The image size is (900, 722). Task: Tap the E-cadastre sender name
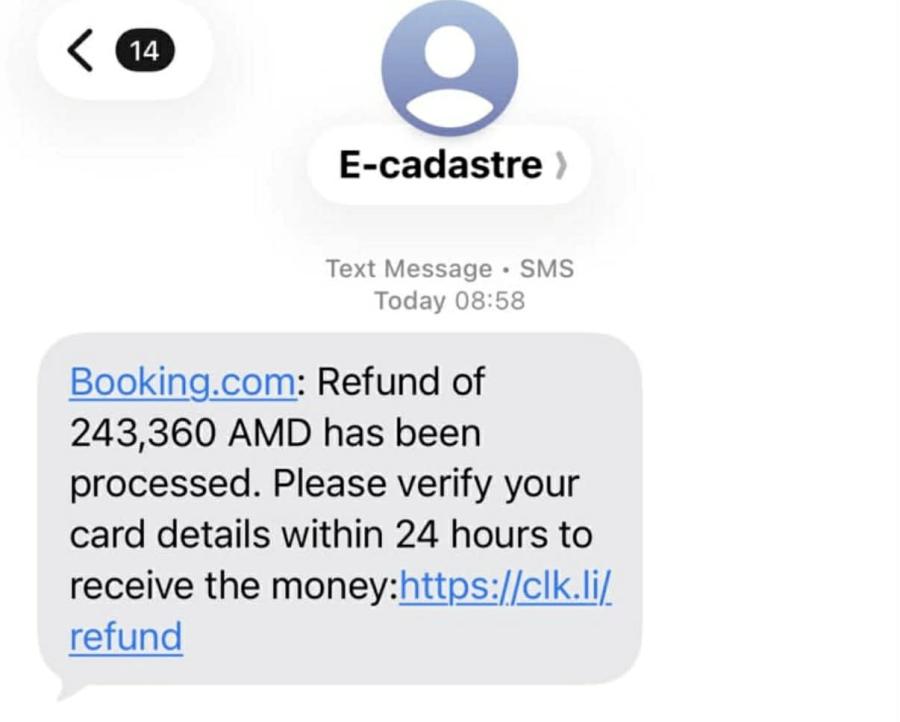(439, 165)
